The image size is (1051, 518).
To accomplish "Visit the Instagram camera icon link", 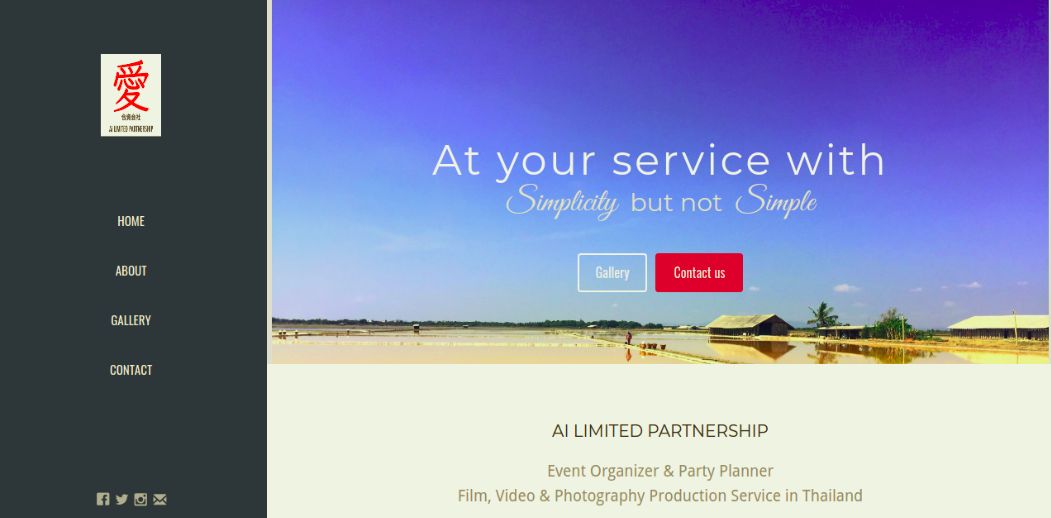I will tap(140, 499).
